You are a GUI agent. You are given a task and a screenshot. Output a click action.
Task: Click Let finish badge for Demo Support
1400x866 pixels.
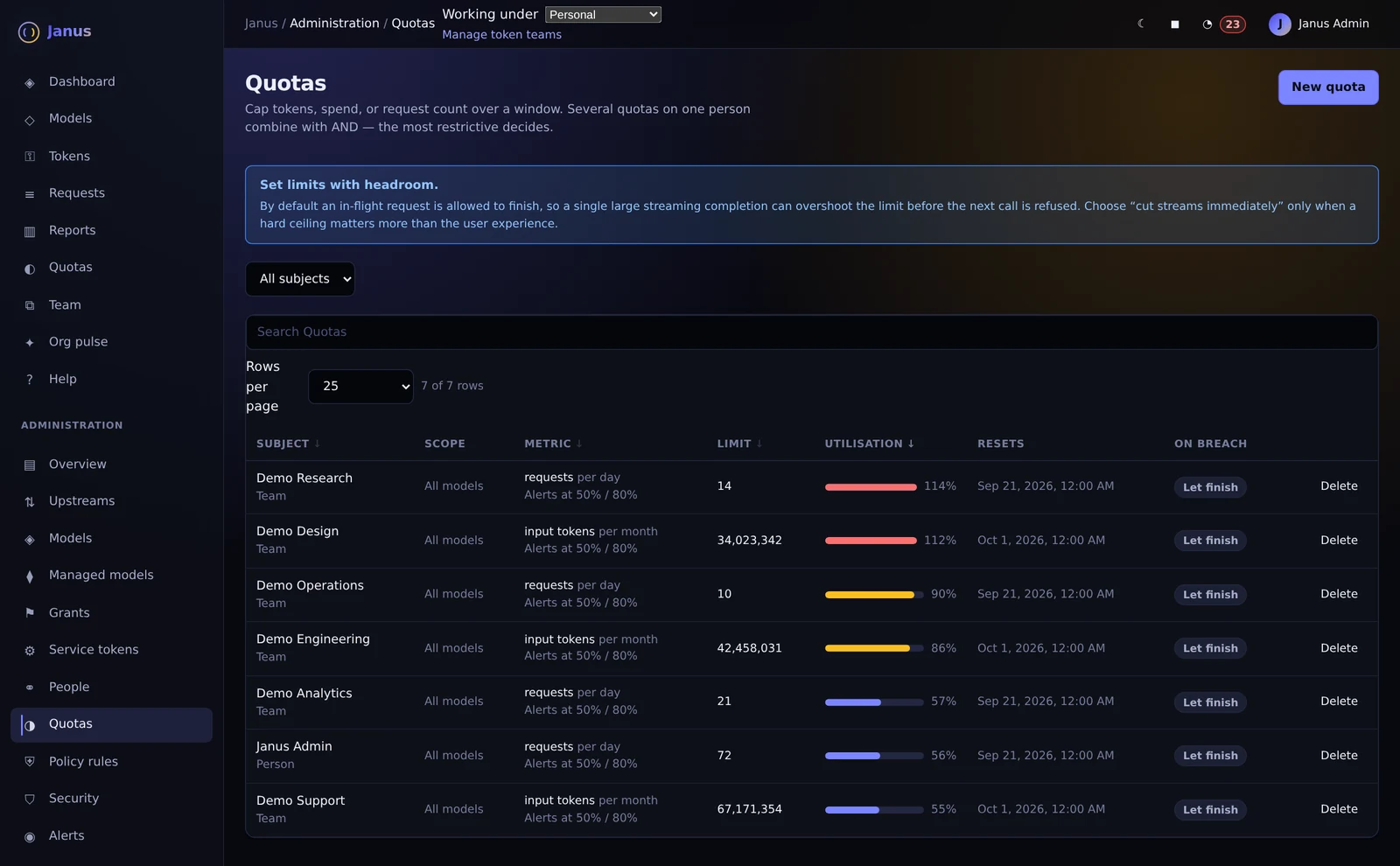click(1210, 810)
